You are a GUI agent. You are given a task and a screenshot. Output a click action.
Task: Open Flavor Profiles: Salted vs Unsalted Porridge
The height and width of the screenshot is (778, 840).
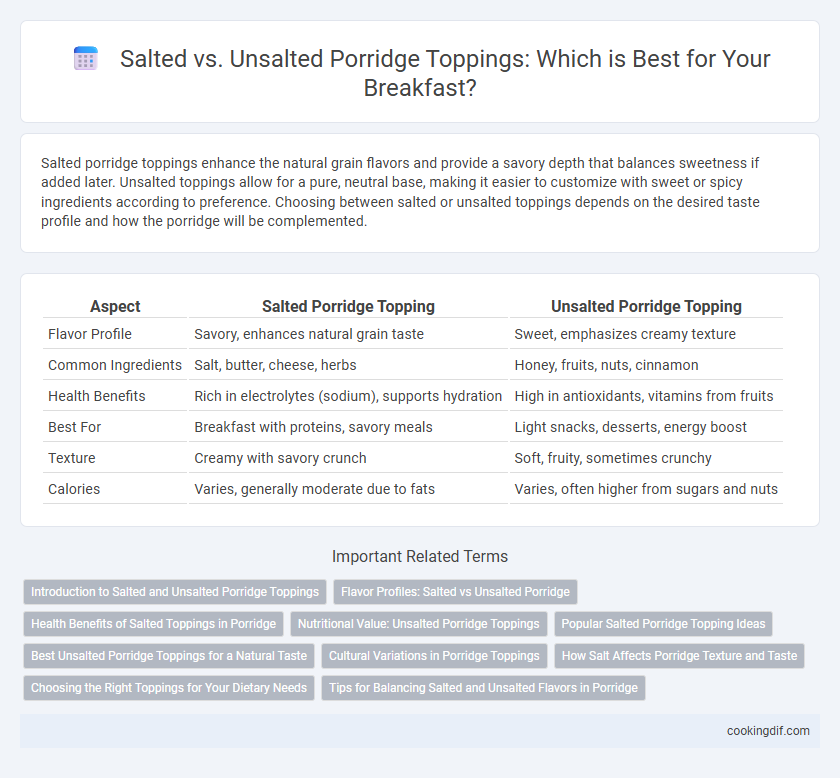455,592
